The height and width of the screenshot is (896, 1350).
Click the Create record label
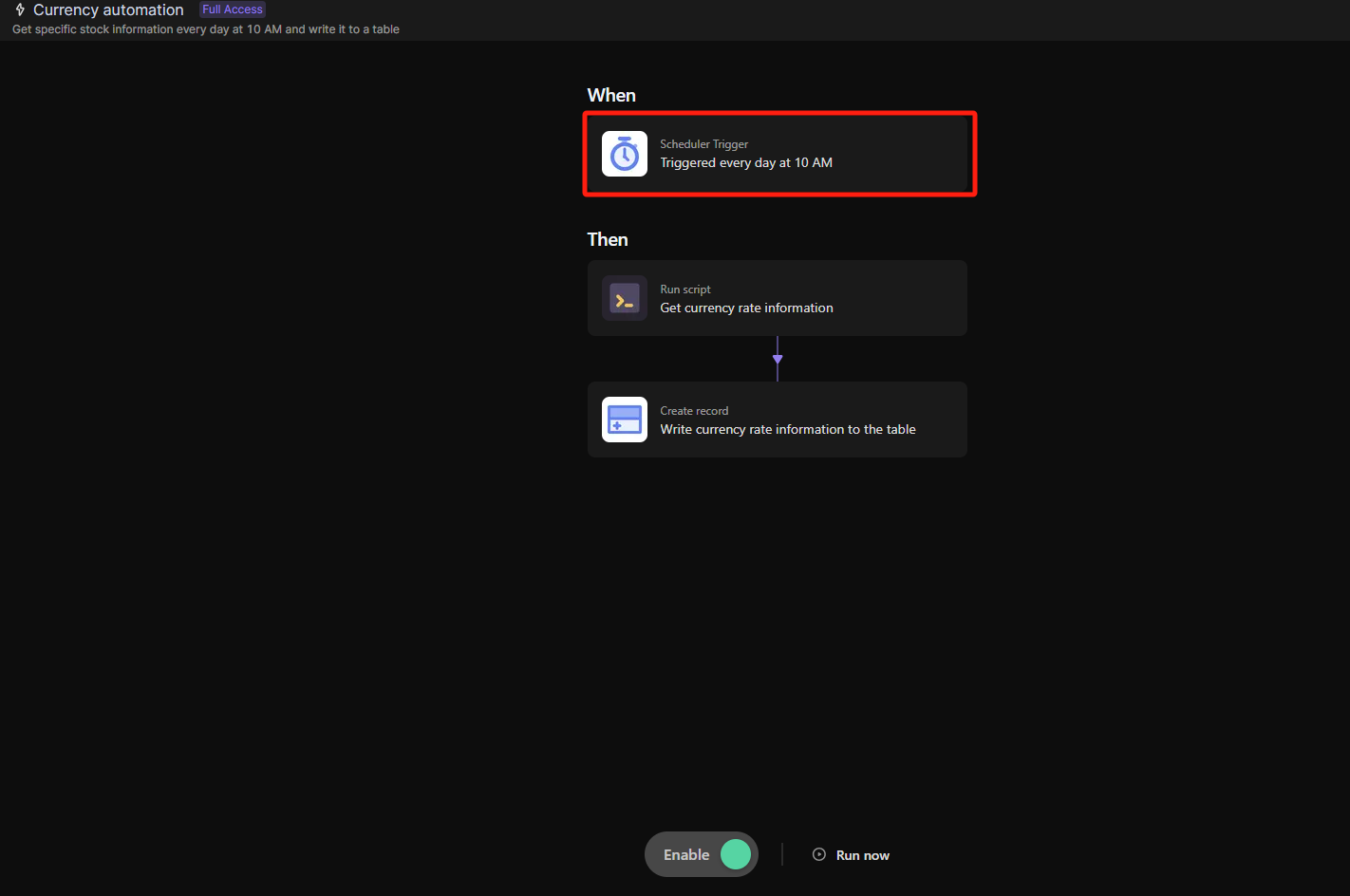coord(694,411)
